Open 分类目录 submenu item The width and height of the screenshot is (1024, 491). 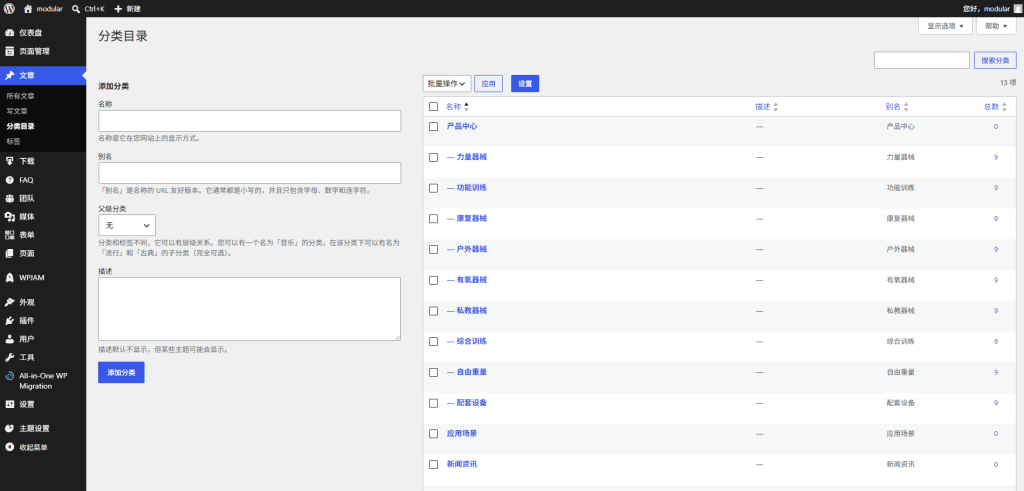[21, 127]
